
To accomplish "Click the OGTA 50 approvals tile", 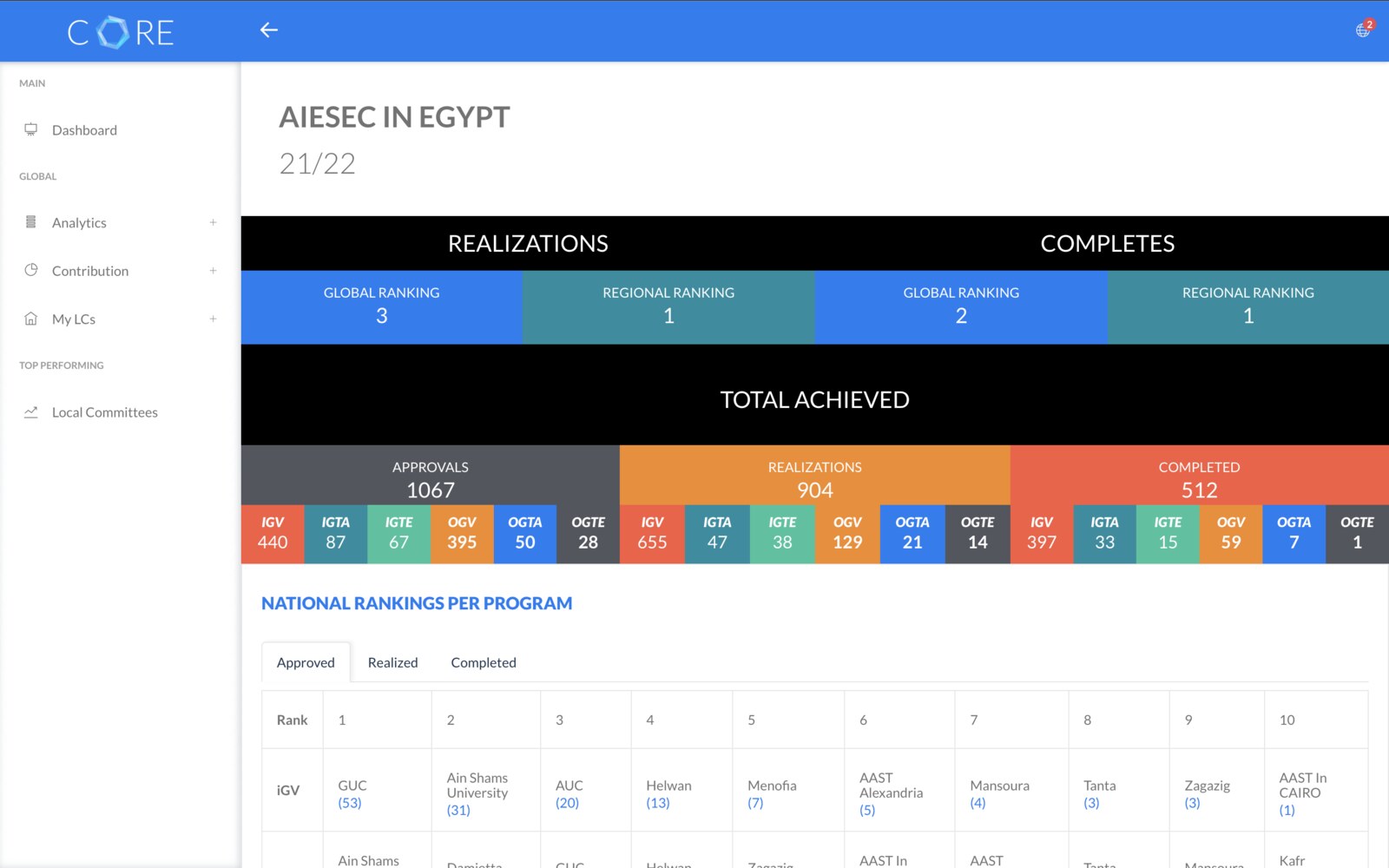I will (525, 534).
